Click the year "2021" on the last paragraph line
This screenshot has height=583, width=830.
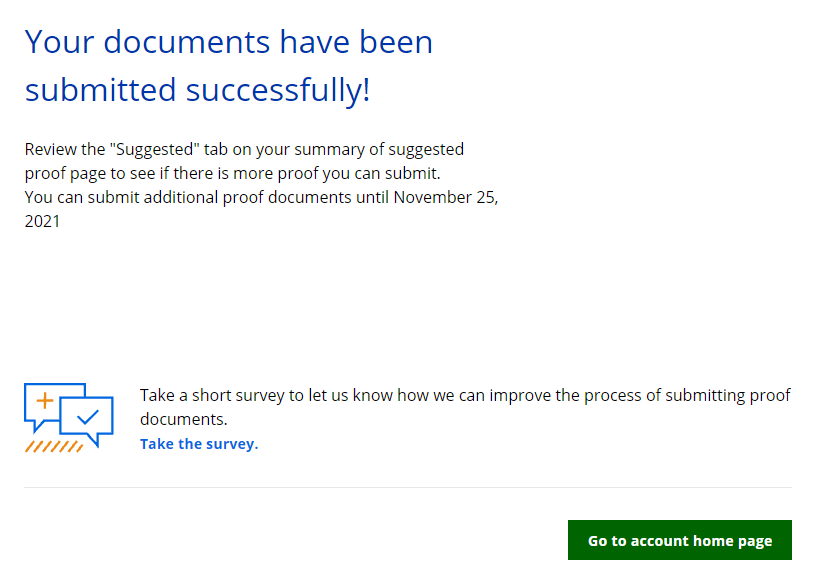click(x=42, y=221)
